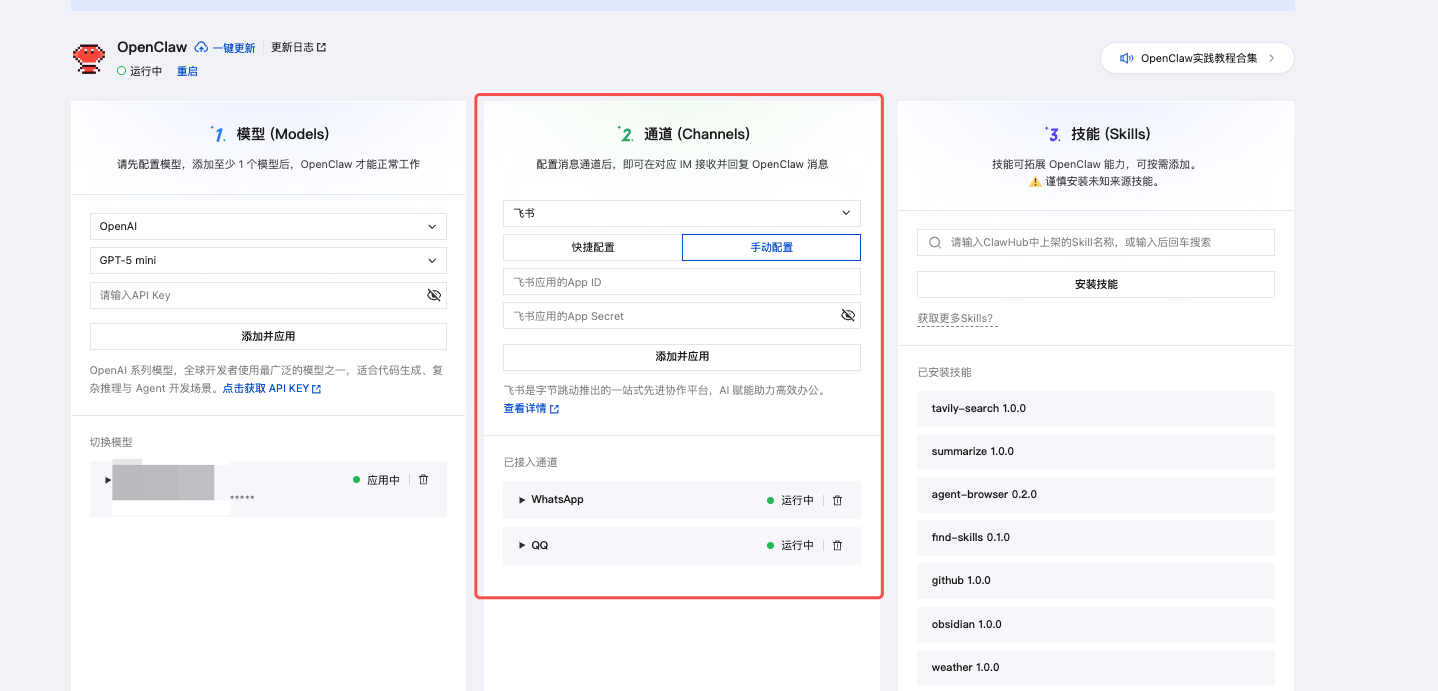Click the 飞书应用的App ID input field
The image size is (1438, 691).
681,282
